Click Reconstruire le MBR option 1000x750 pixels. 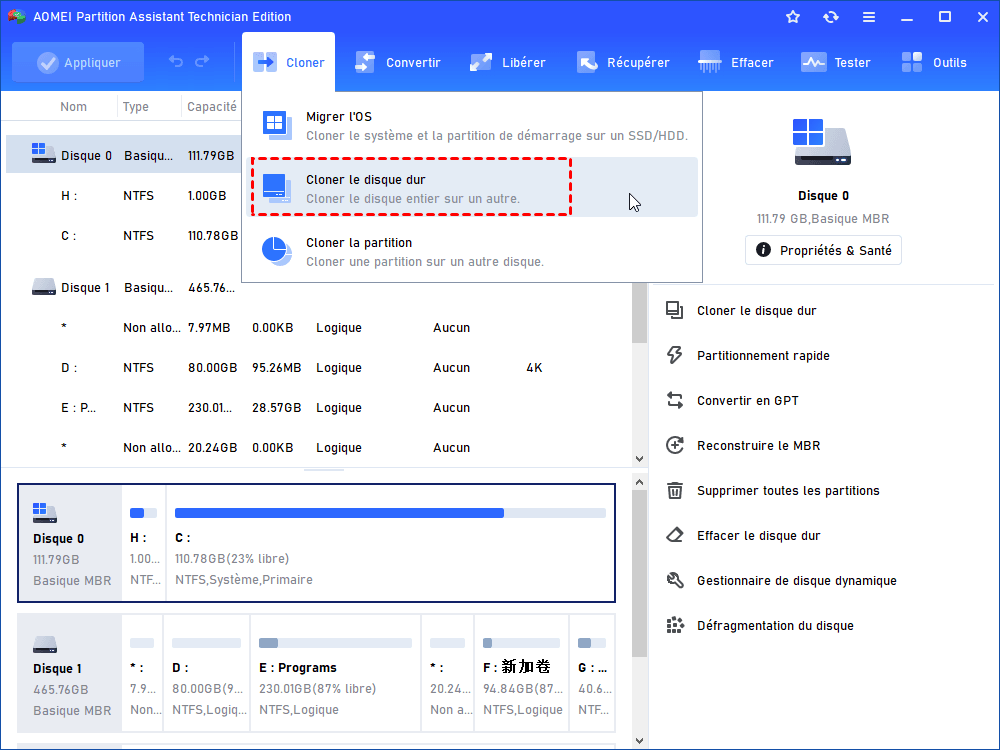pos(758,445)
